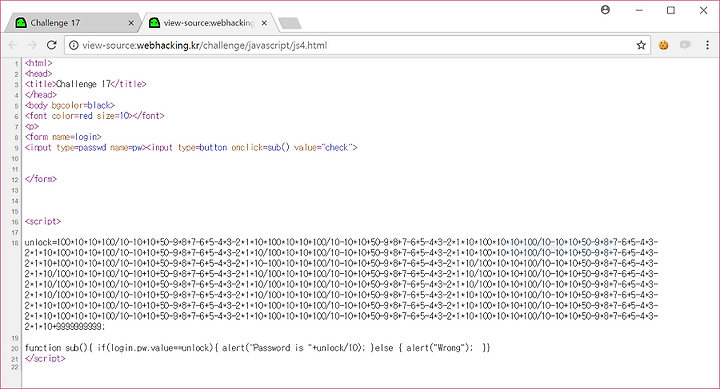Click the 'input type=passwd name=pw' text
Image resolution: width=720 pixels, height=389 pixels.
85,147
